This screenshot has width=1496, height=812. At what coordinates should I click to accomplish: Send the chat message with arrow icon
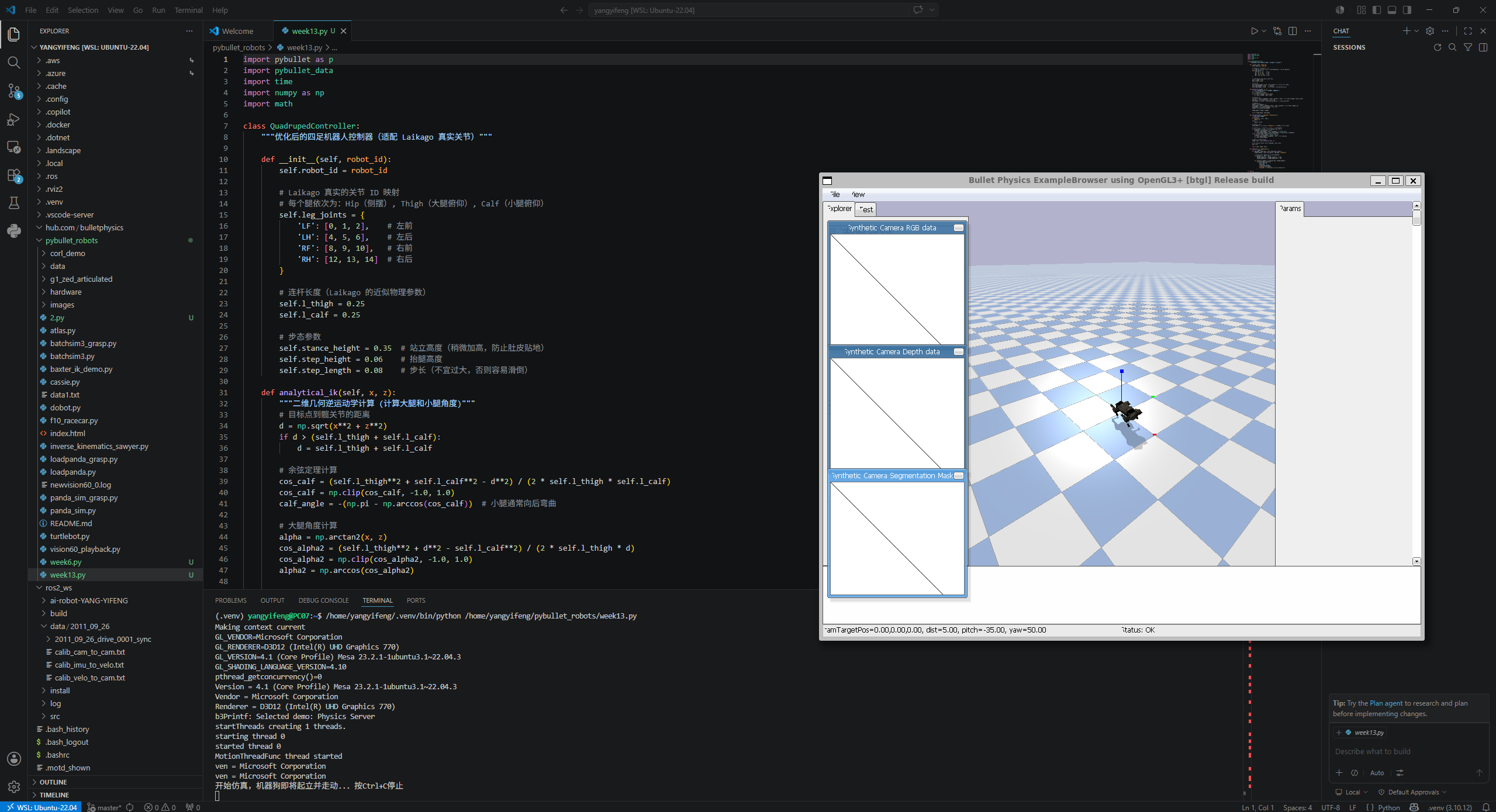pyautogui.click(x=1479, y=773)
